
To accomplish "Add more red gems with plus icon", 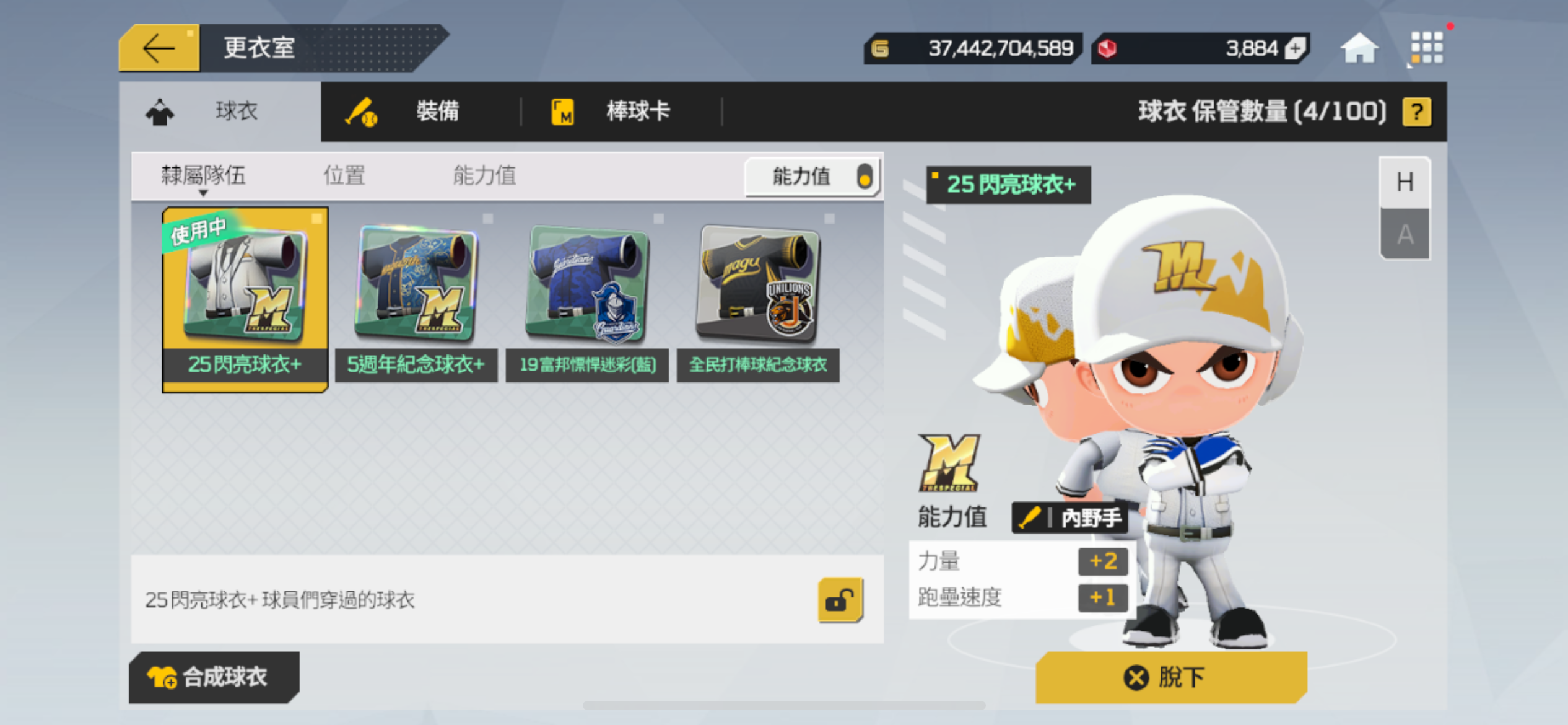I will 1295,48.
